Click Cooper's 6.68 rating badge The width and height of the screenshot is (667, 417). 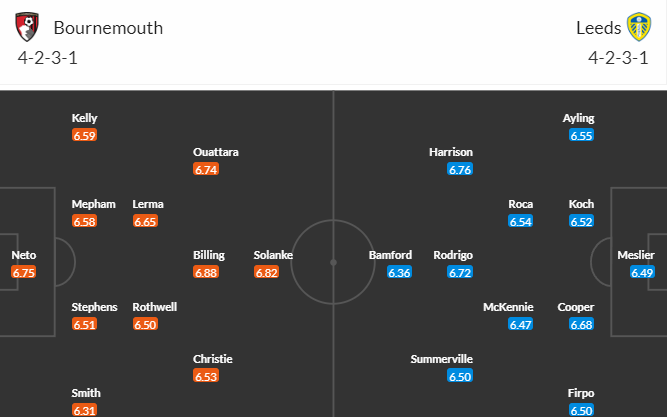(x=581, y=324)
